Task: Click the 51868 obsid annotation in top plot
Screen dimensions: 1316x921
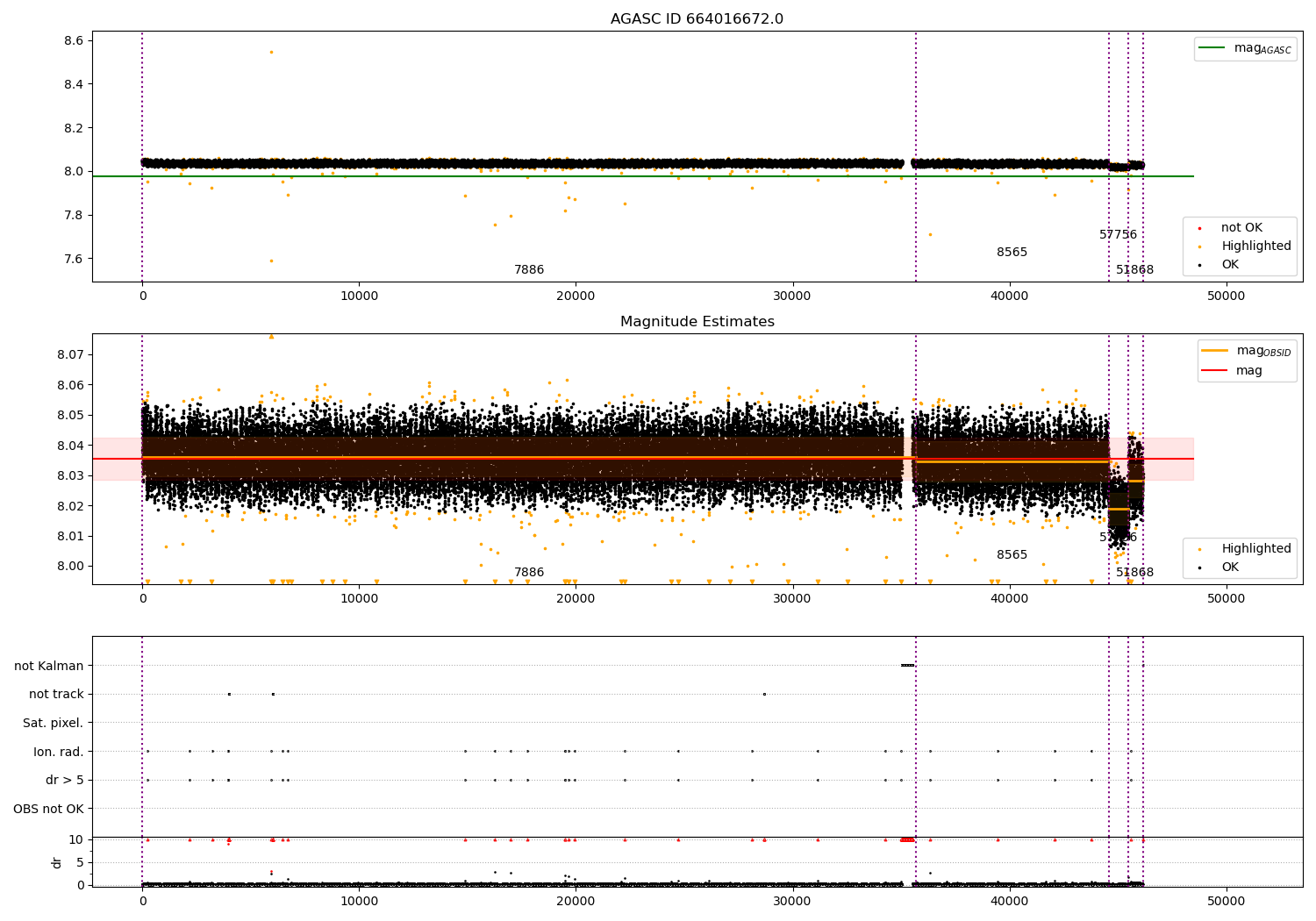Action: (1135, 269)
